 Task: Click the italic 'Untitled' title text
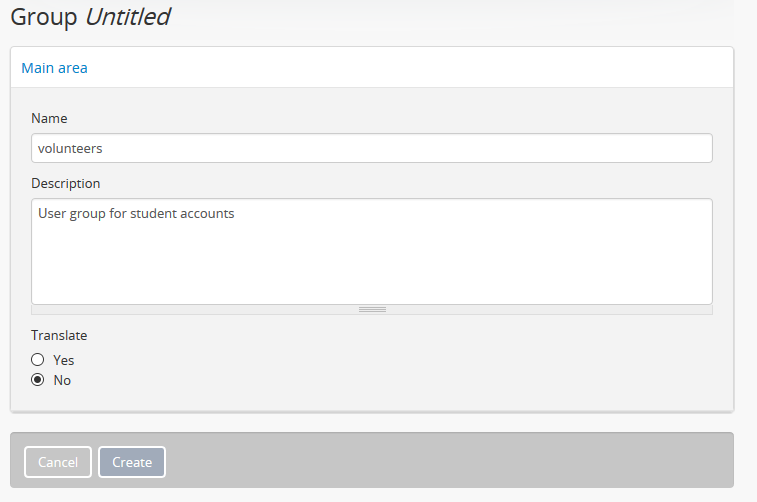click(127, 17)
